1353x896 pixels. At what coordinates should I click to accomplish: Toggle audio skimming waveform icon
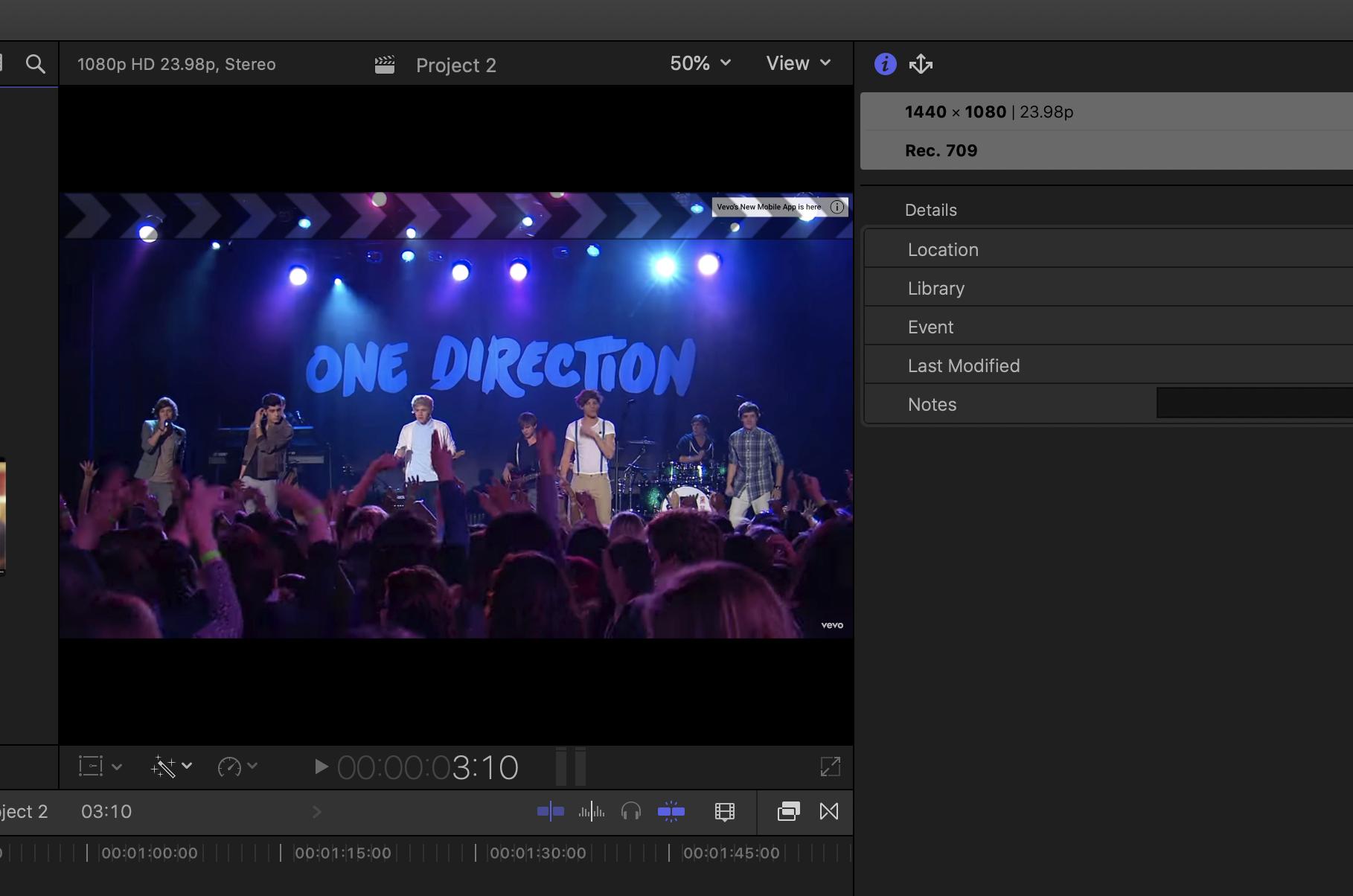click(592, 812)
